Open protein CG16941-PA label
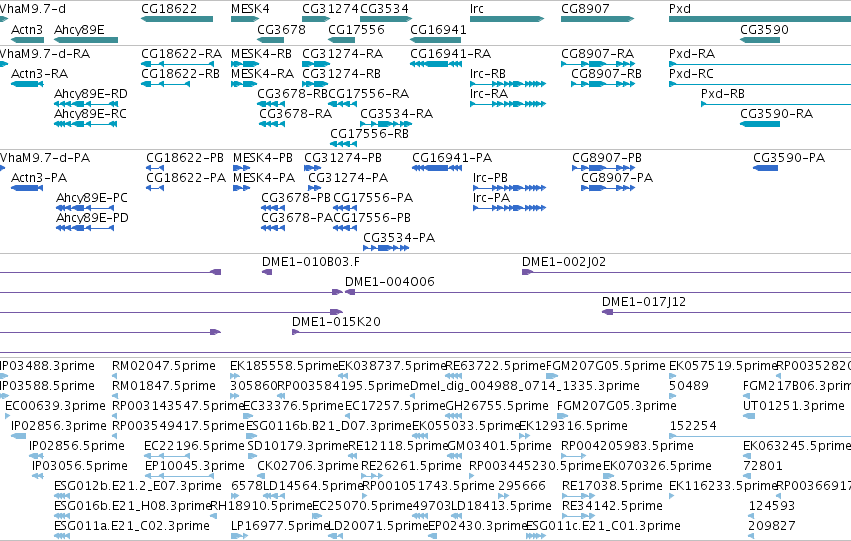 452,158
